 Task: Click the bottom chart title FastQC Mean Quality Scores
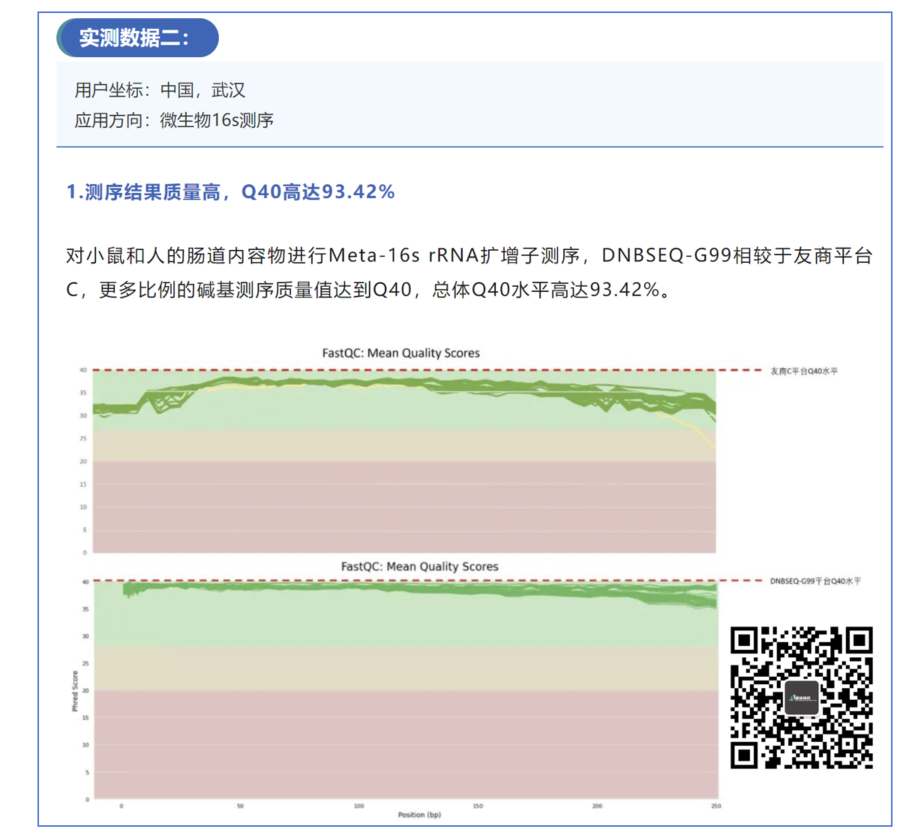[419, 566]
